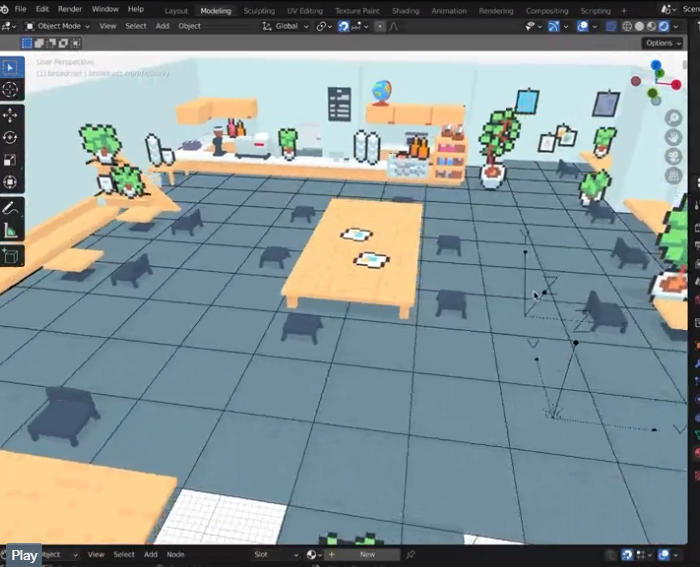Add a workspace with the plus button
Viewport: 700px width, 567px height.
(x=624, y=11)
